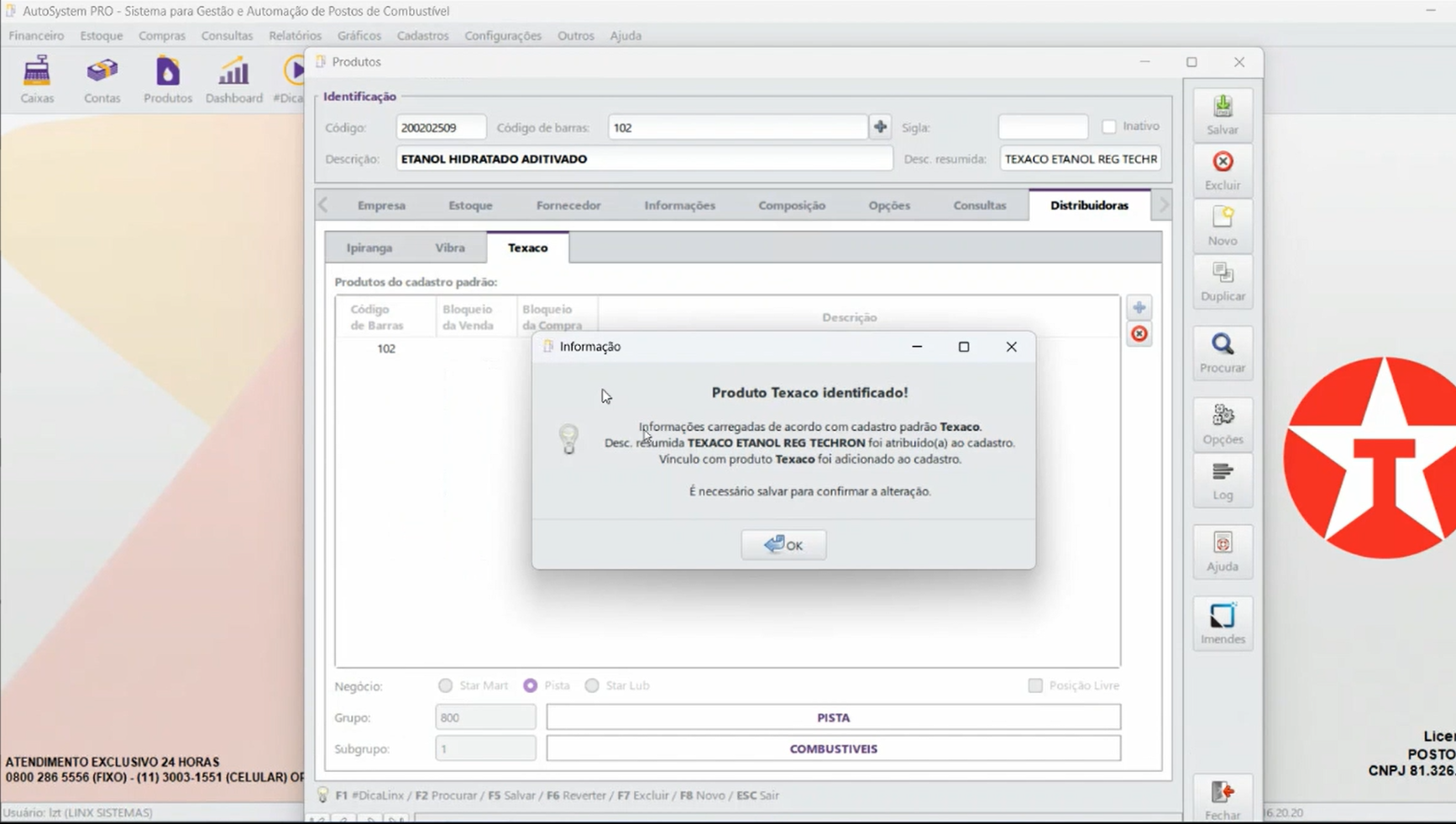Click the Grupo code field showing 800

[x=485, y=717]
